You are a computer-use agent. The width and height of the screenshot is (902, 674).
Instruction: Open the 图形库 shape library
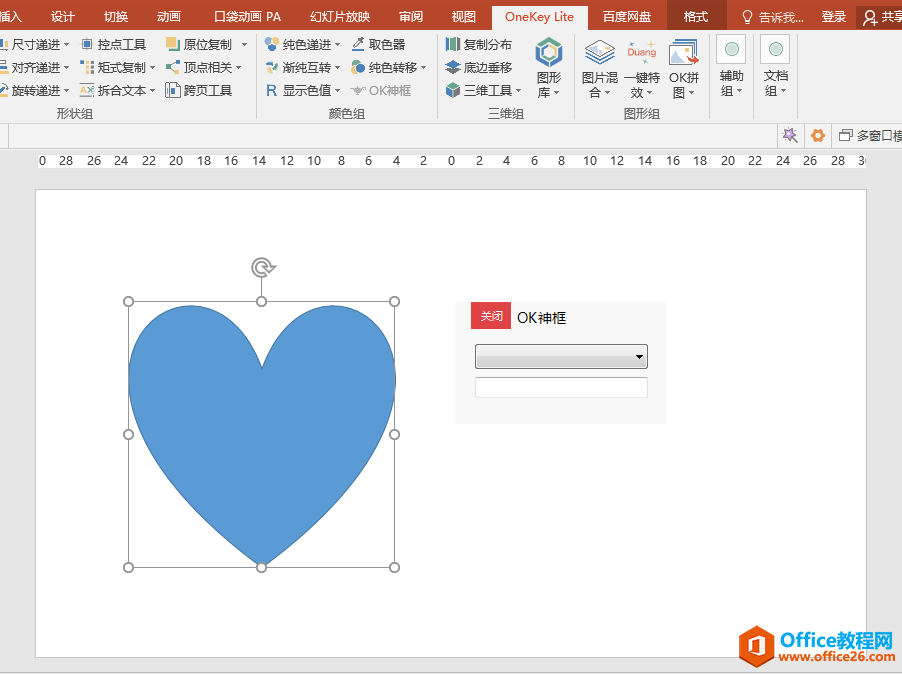(548, 68)
